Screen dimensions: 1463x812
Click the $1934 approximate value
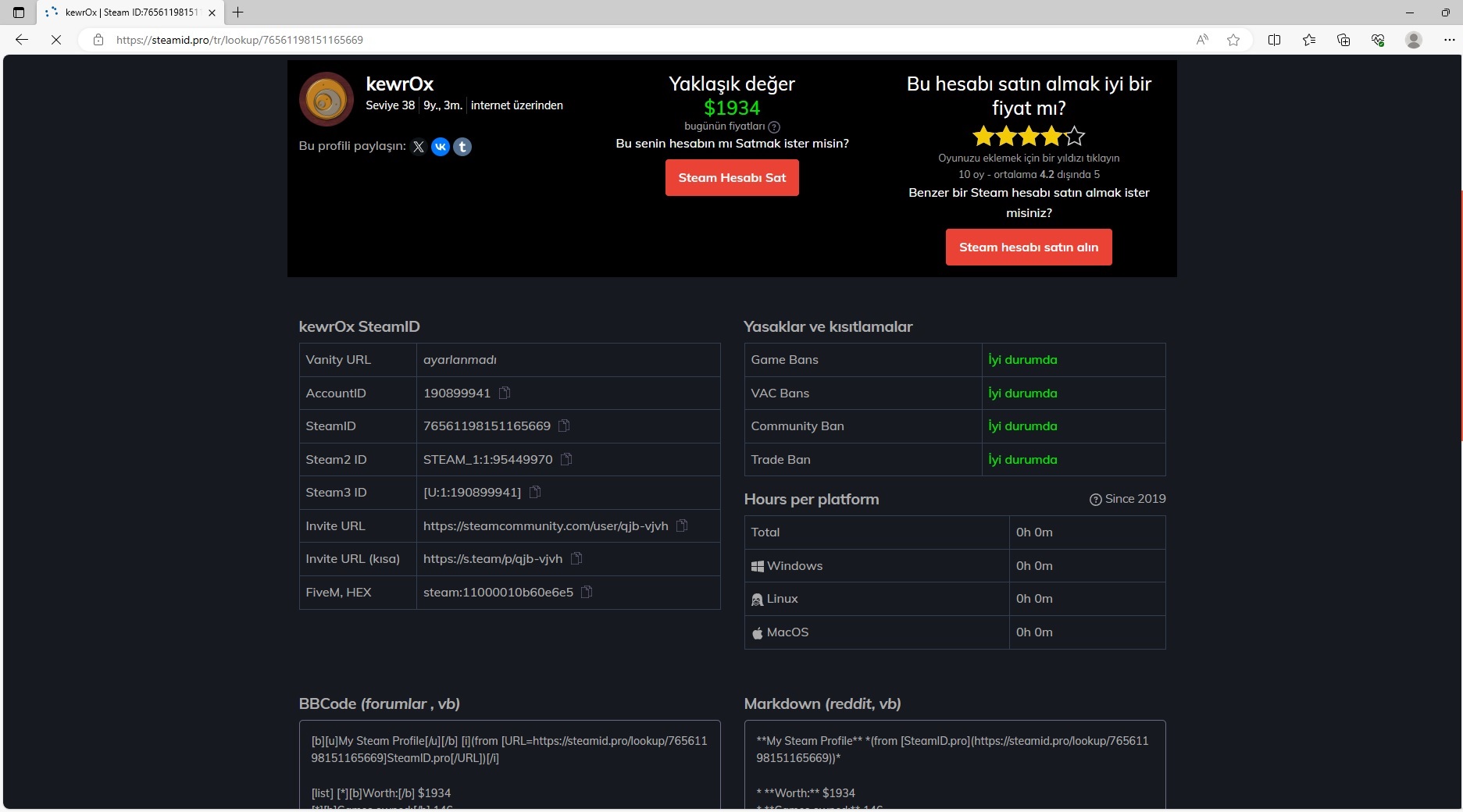tap(732, 108)
